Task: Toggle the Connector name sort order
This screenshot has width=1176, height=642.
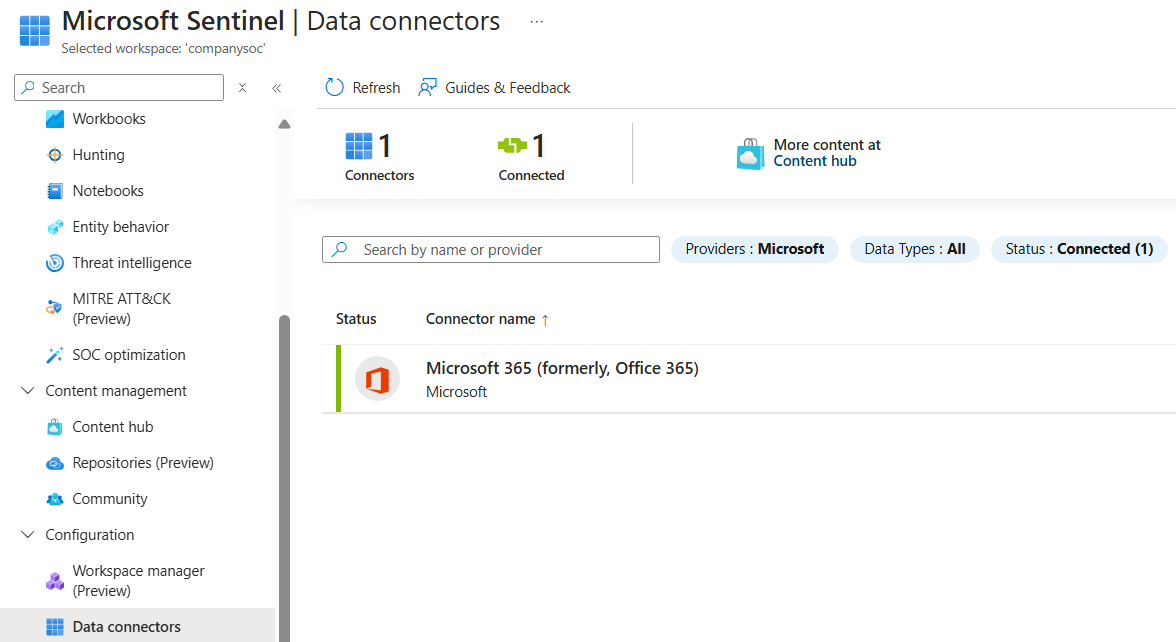Action: (x=487, y=318)
